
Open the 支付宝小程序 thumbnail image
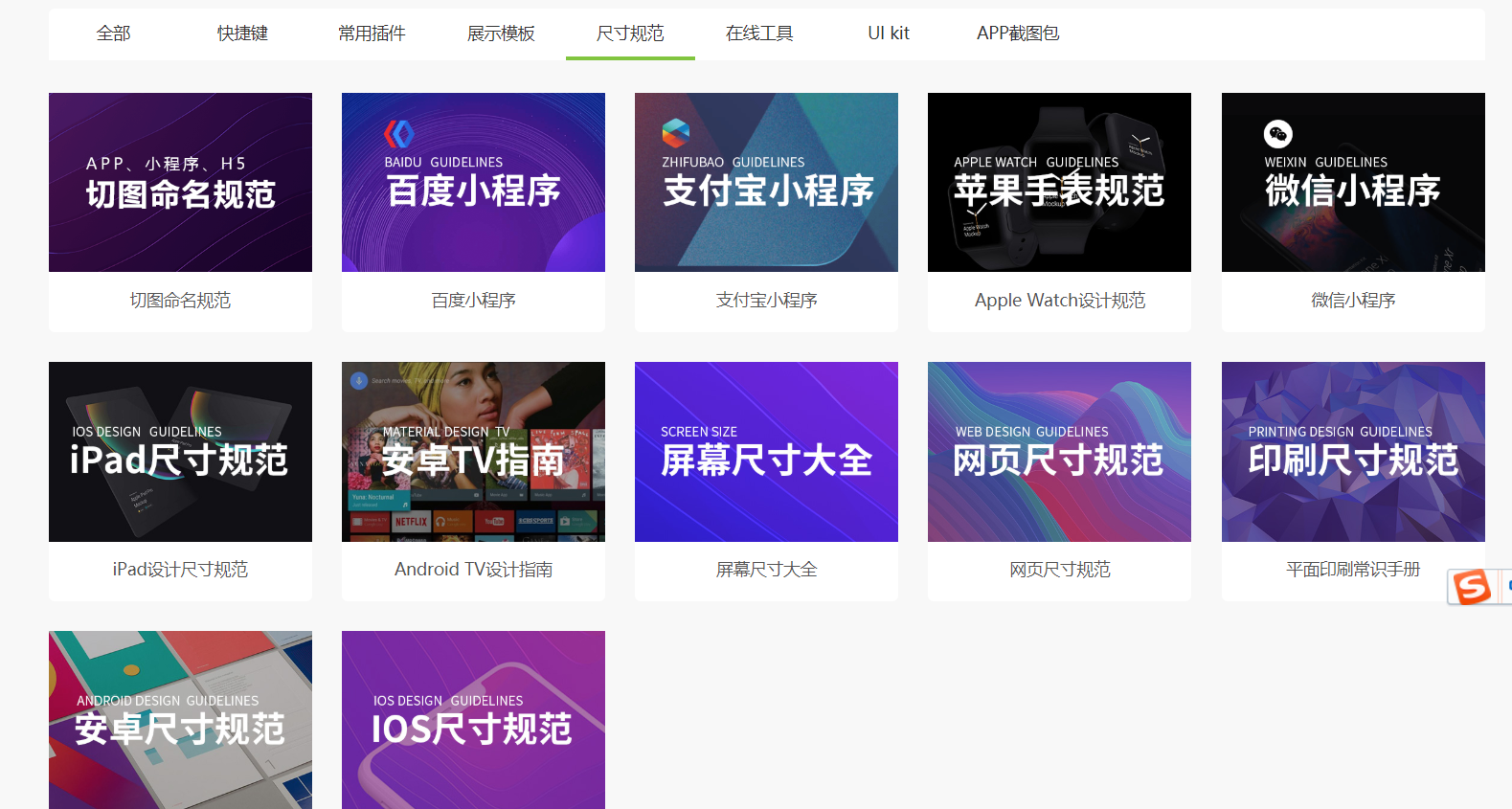point(766,182)
